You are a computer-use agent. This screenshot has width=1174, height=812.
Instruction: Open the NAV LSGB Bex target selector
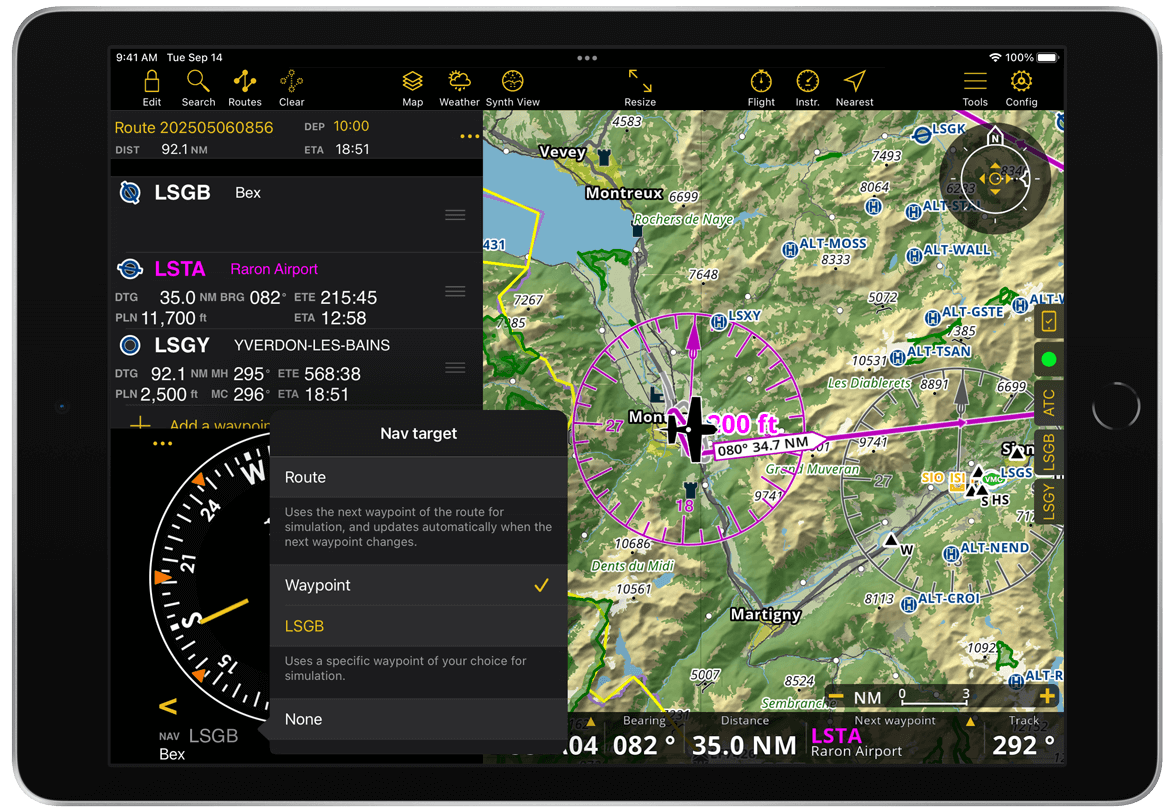pos(198,744)
